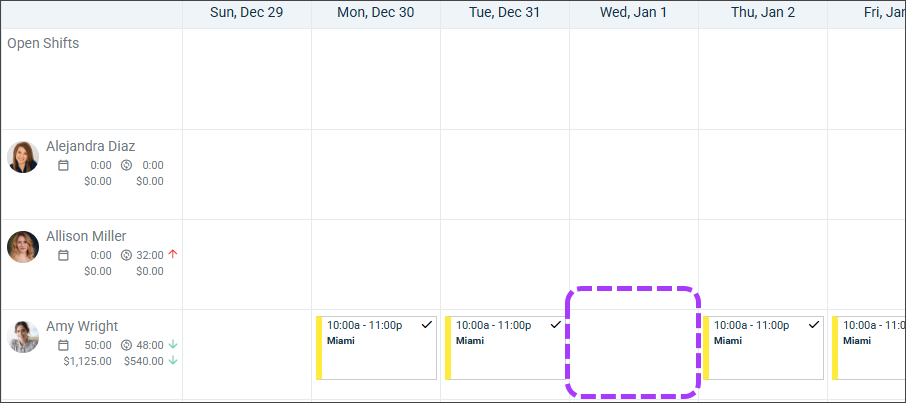Click the Allison Miller employee name

(x=86, y=236)
